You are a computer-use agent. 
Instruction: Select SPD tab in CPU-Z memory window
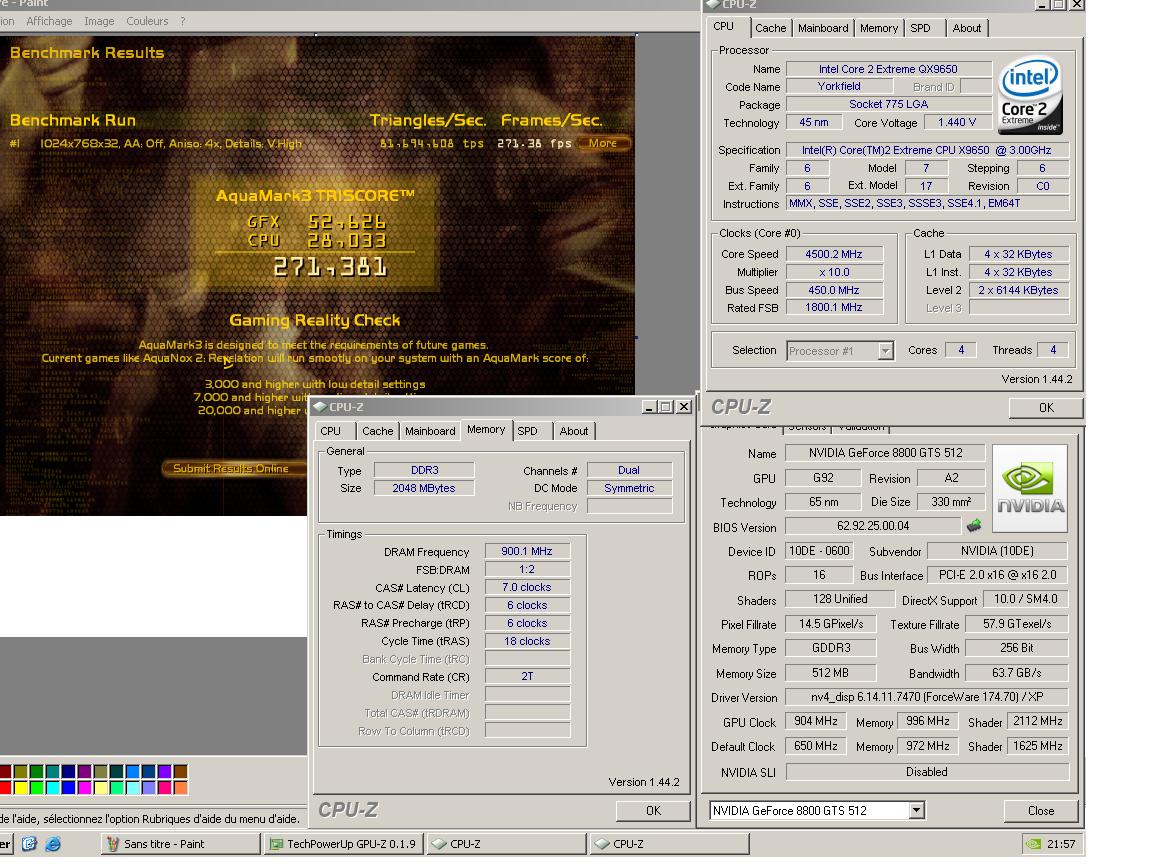(x=528, y=431)
